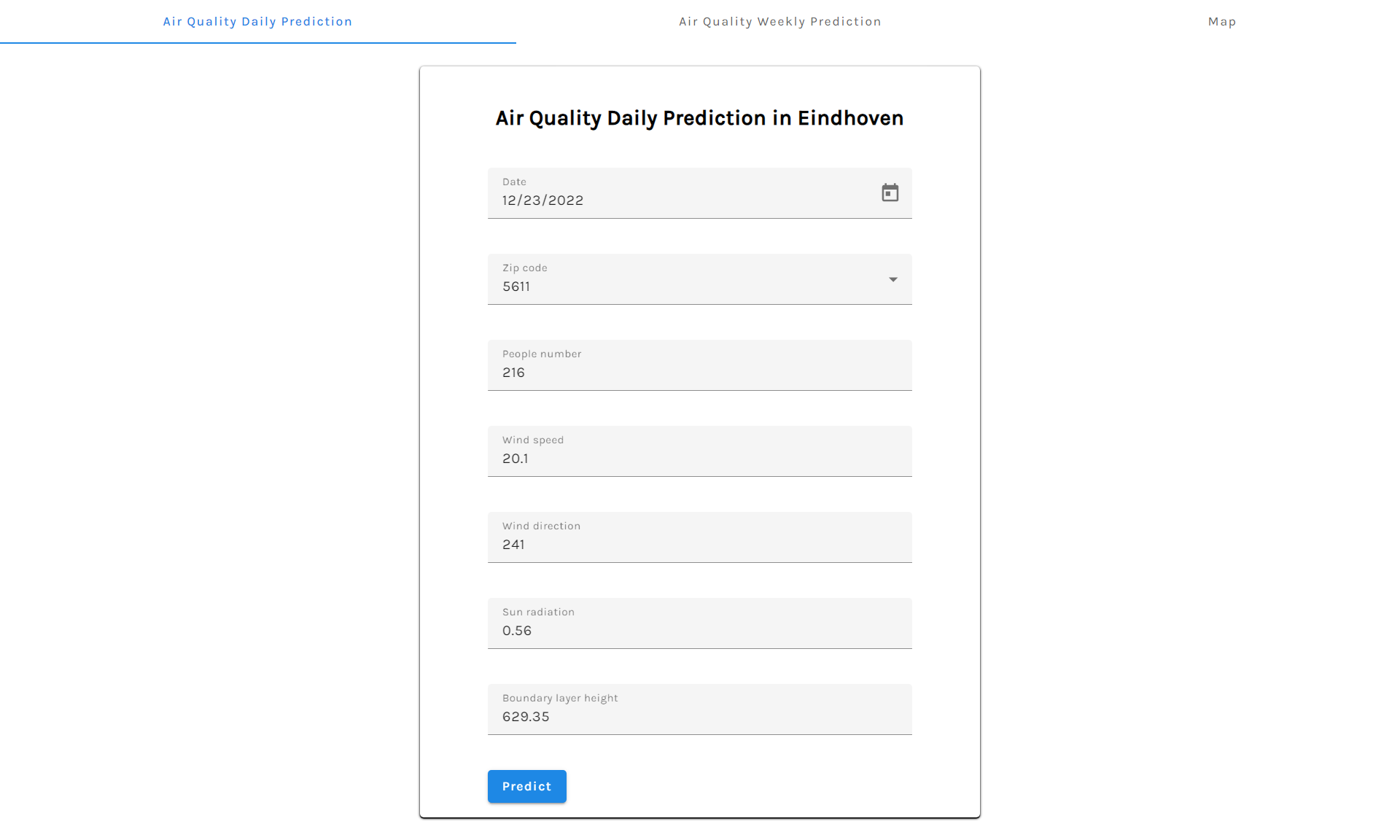
Task: Click inside the prediction form card
Action: pyautogui.click(x=699, y=437)
